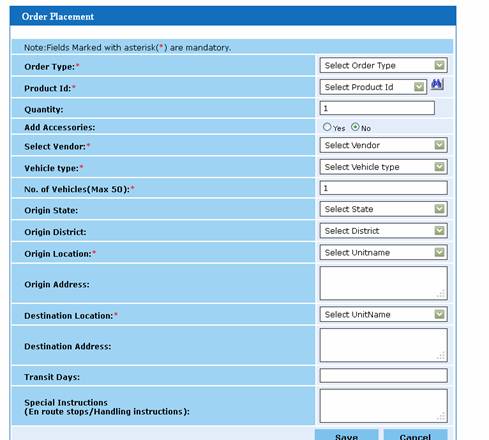Click the binoculars product search icon
The width and height of the screenshot is (489, 440).
tap(437, 84)
